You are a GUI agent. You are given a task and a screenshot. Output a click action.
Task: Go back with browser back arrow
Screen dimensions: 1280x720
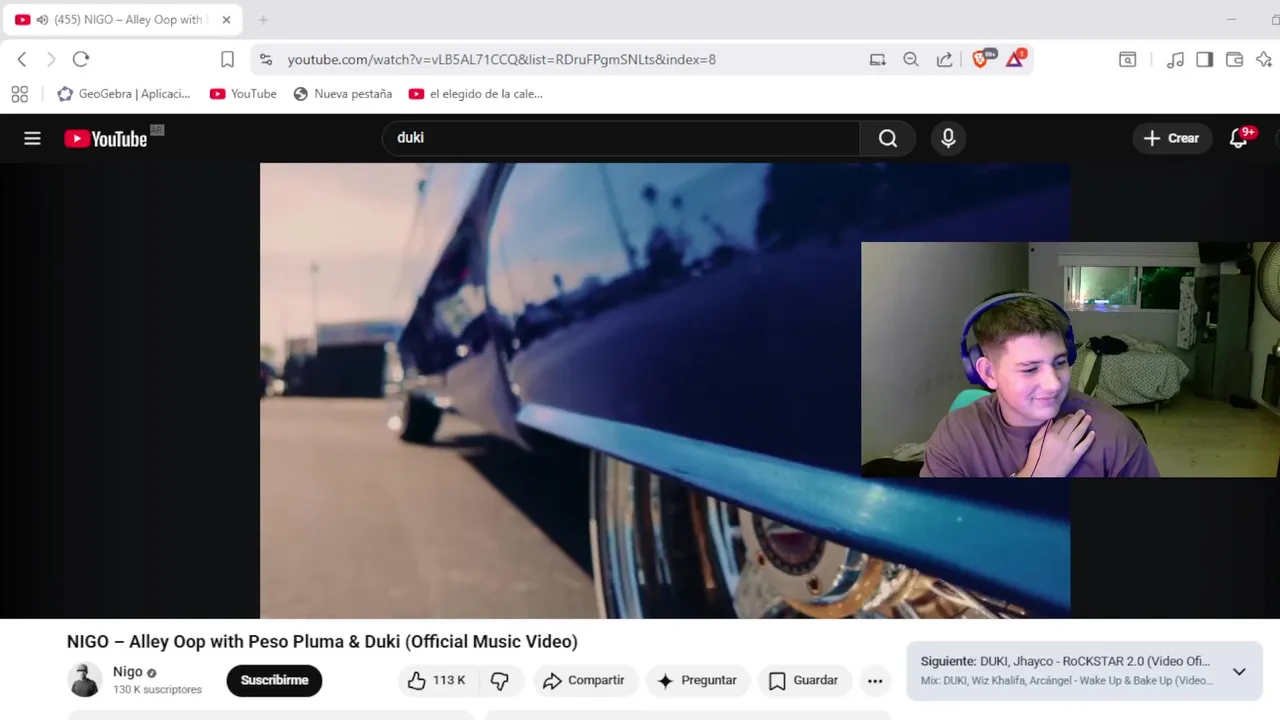click(22, 59)
